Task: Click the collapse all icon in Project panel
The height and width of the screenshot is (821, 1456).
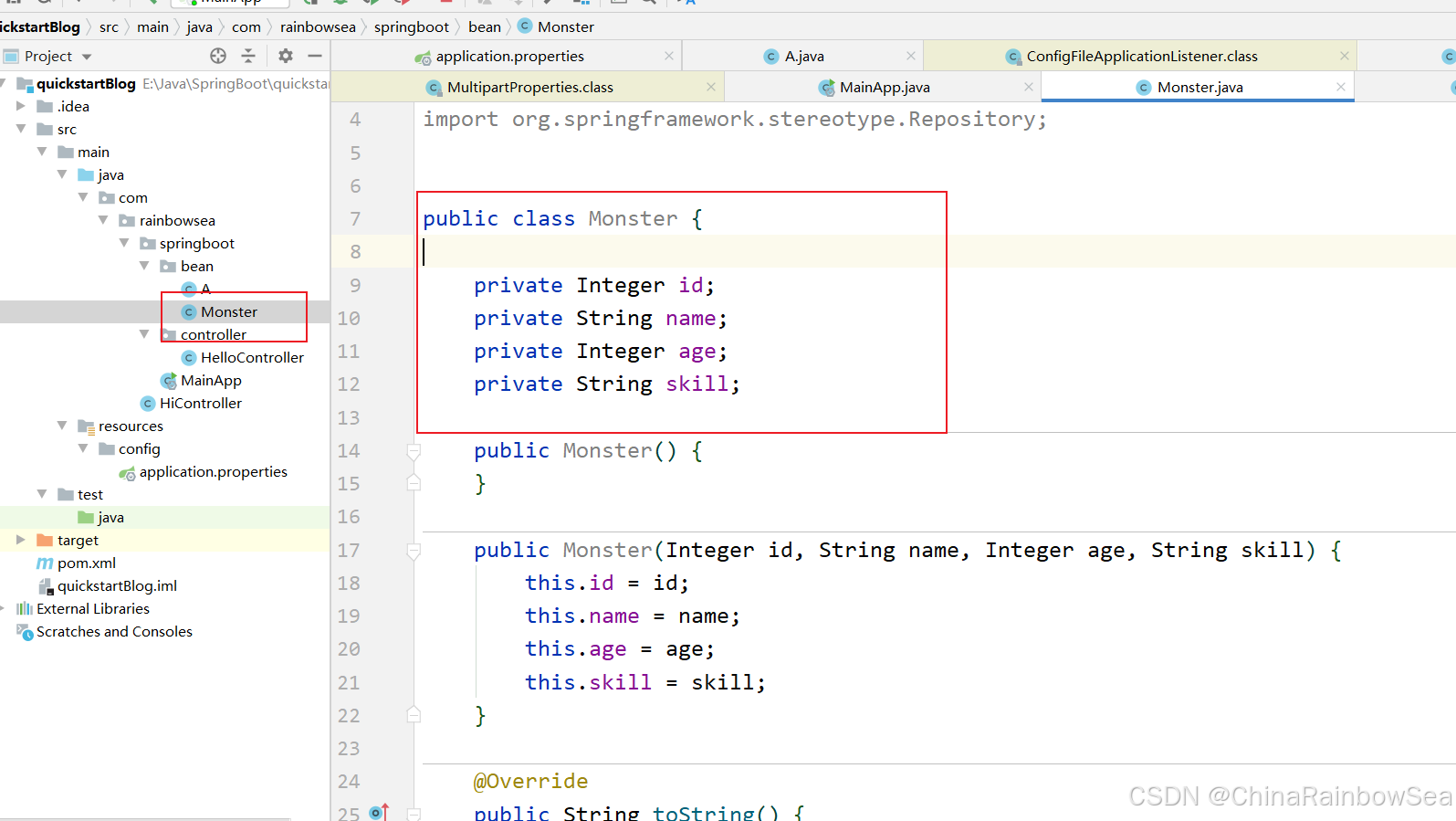Action: tap(248, 56)
